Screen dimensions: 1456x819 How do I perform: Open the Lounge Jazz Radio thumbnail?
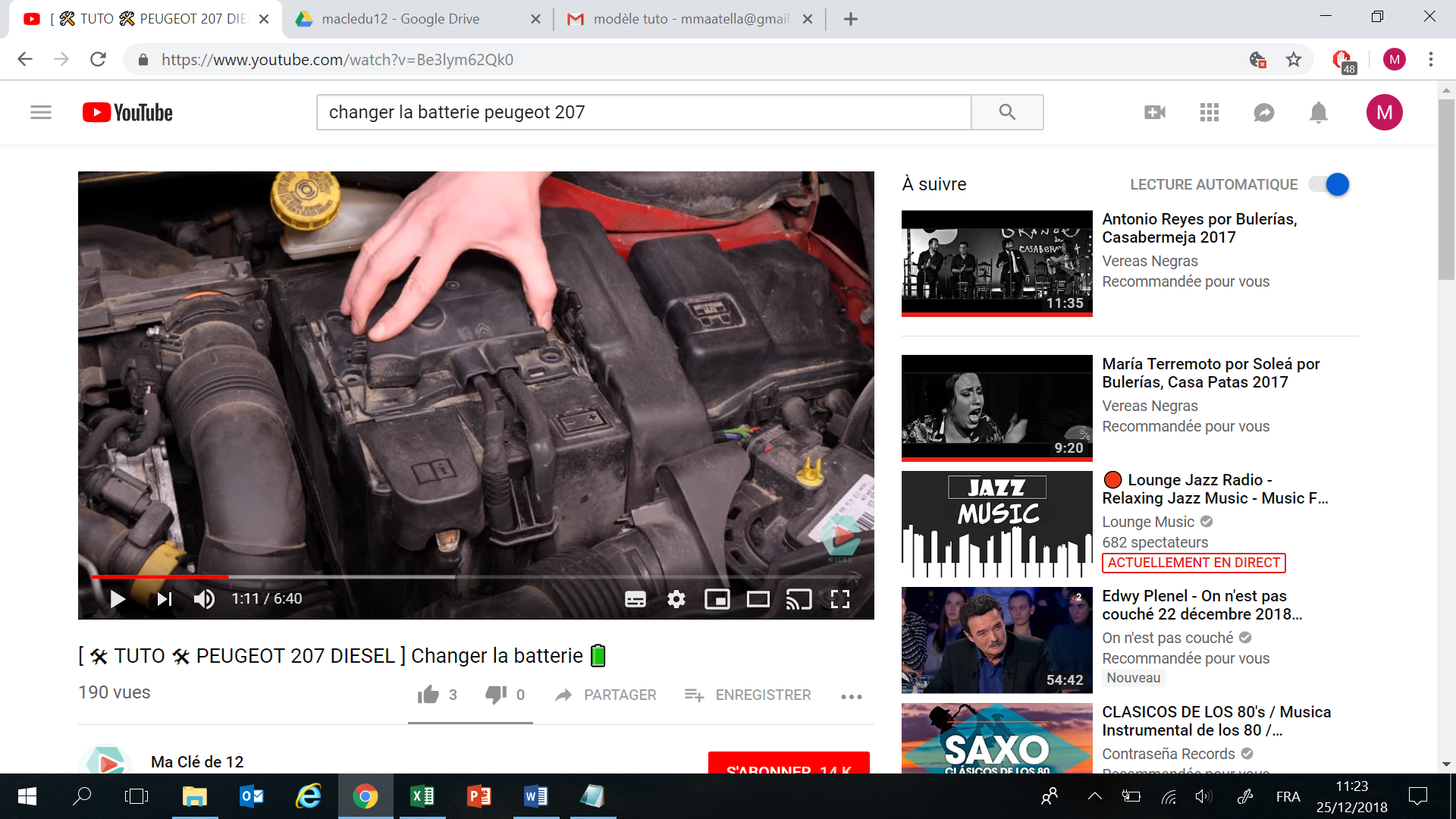pos(997,524)
